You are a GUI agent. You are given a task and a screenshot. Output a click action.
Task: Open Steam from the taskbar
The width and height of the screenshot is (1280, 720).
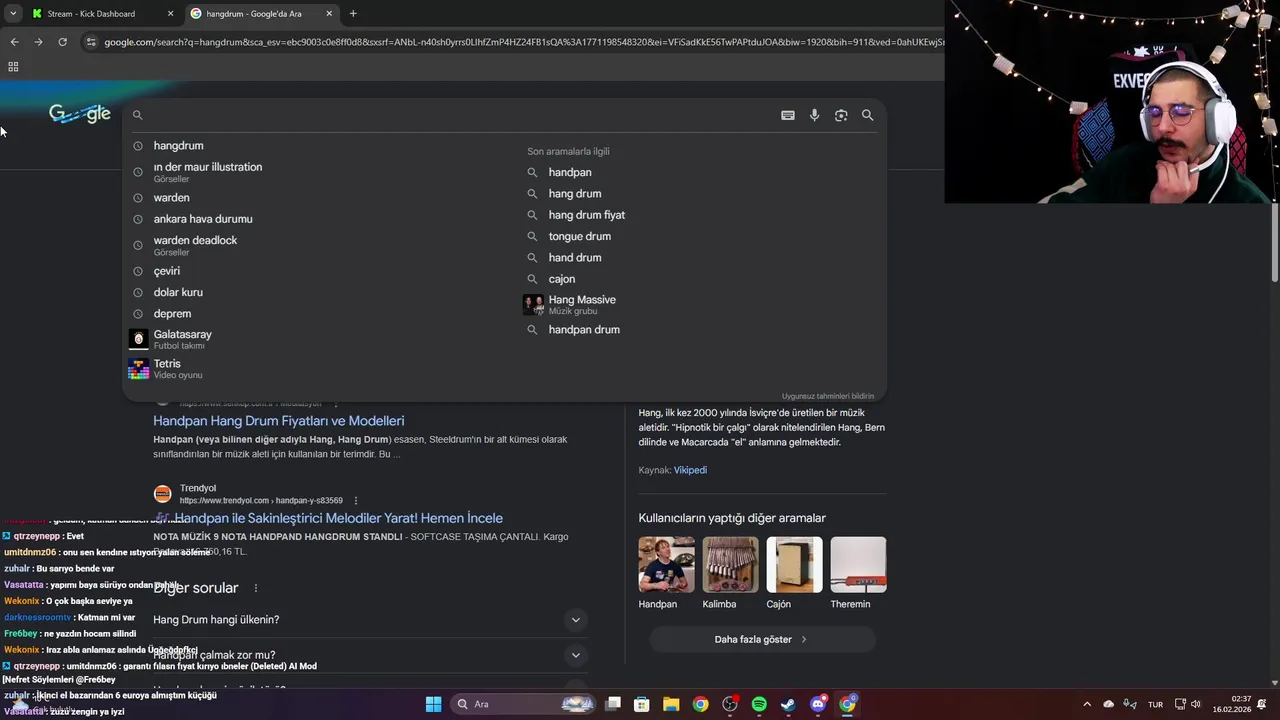tap(788, 704)
